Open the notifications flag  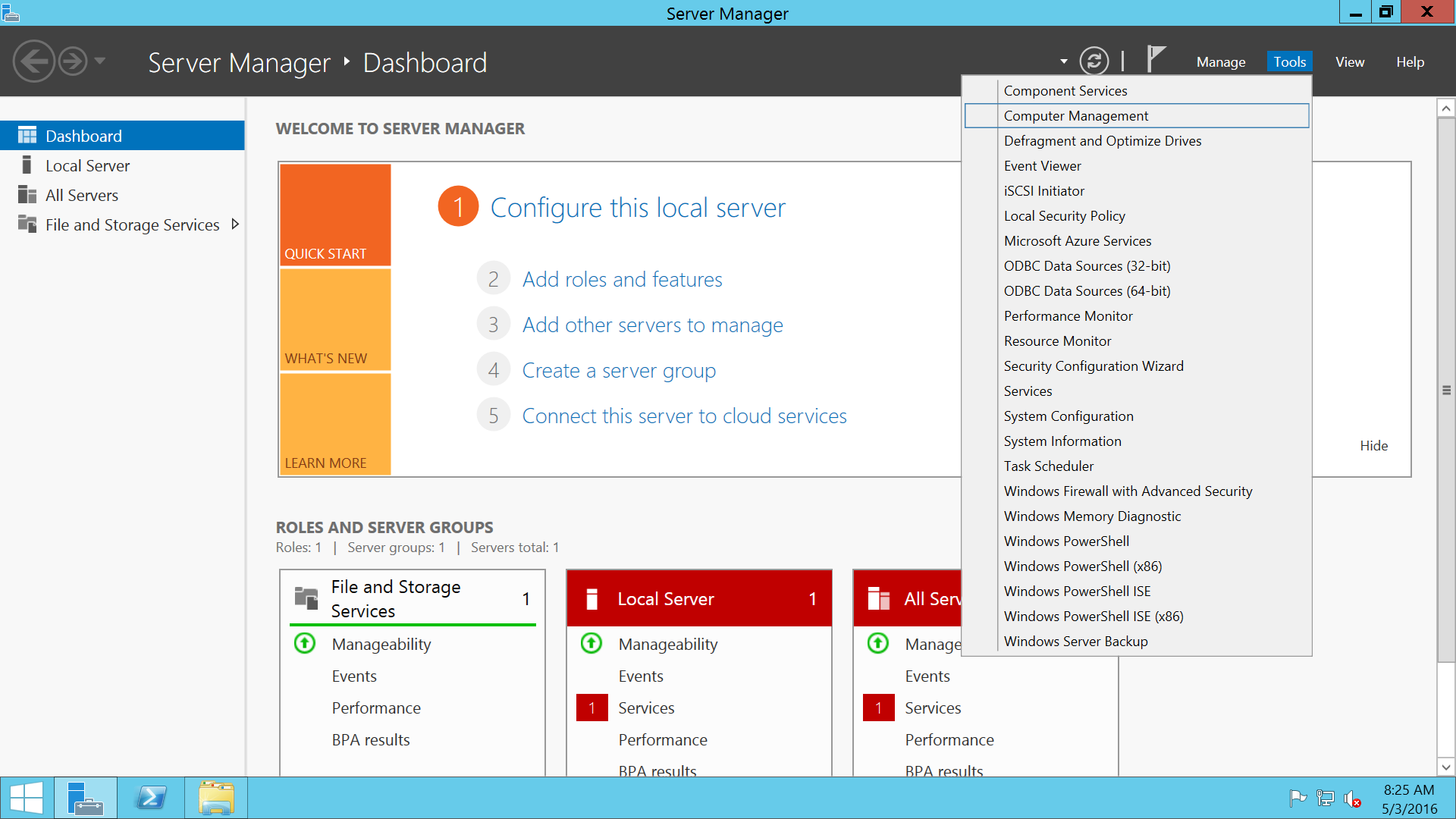1156,59
